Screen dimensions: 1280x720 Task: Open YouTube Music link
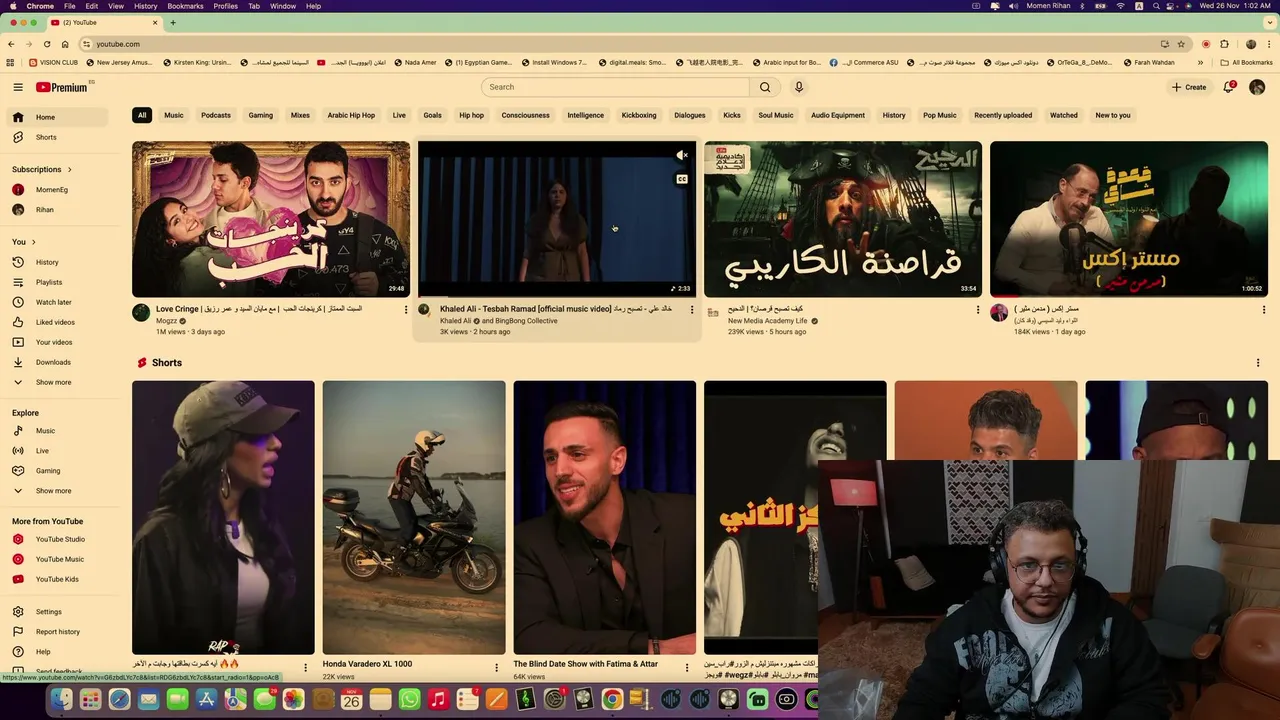pyautogui.click(x=58, y=559)
